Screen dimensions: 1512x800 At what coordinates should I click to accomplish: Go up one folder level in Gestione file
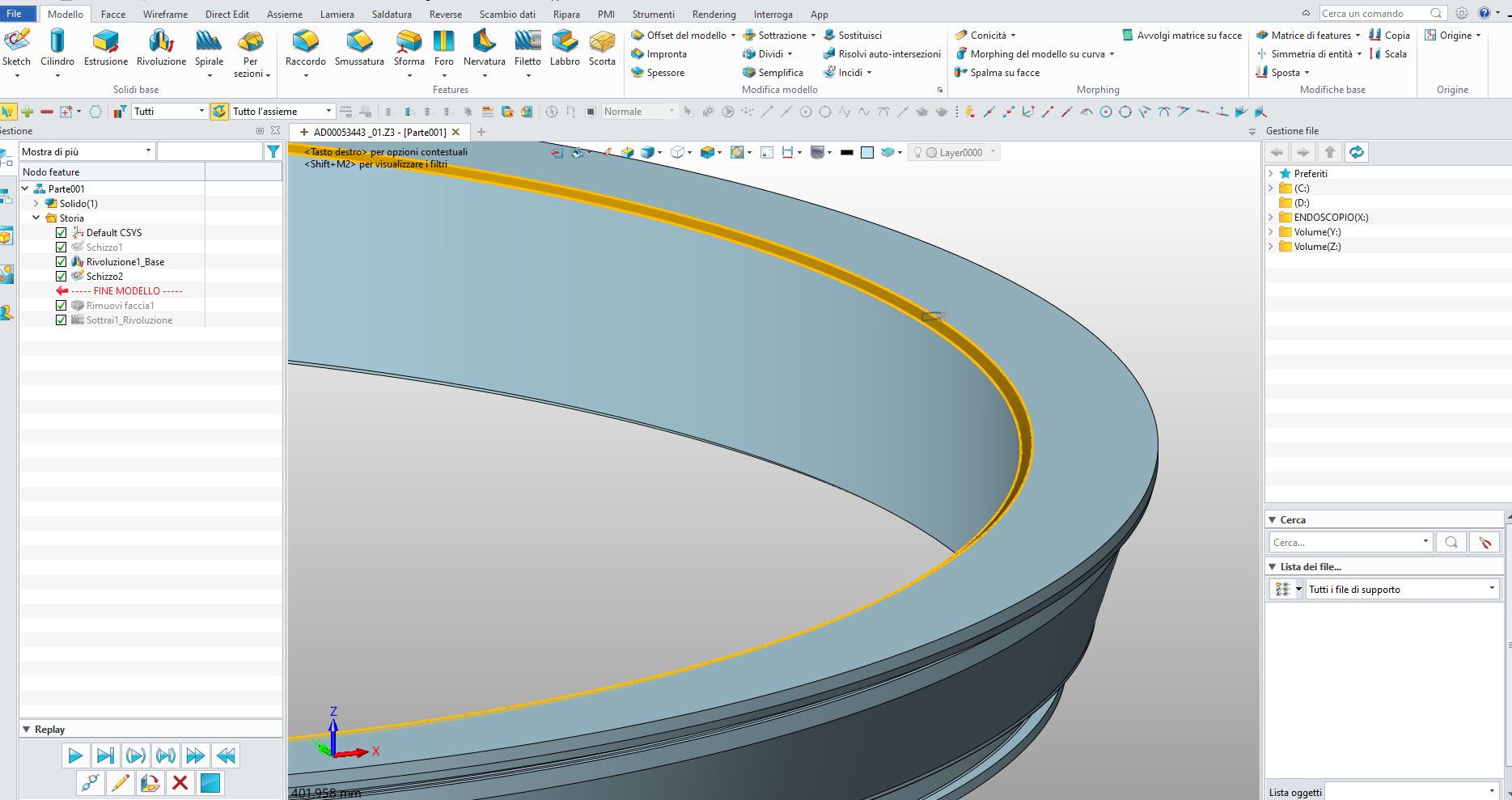tap(1330, 152)
